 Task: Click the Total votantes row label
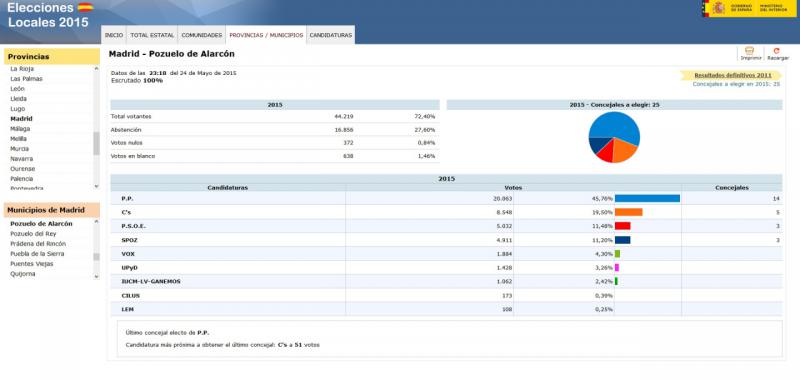coord(131,117)
